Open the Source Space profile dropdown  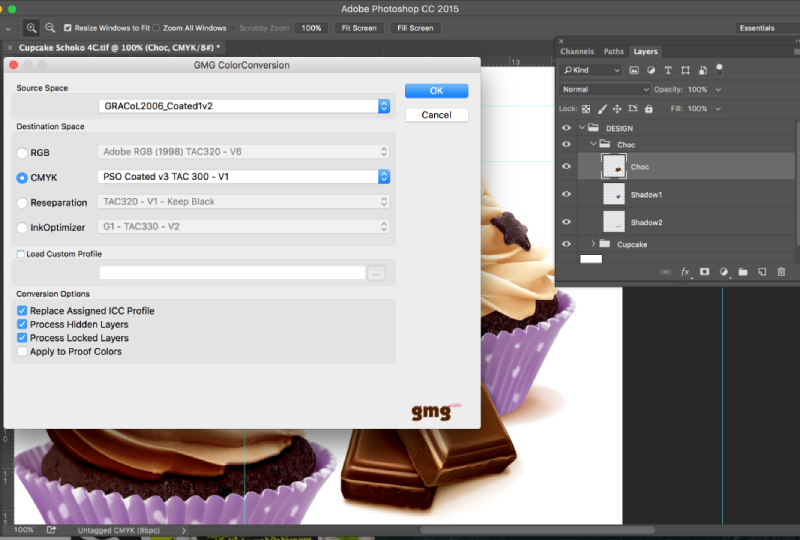coord(244,106)
